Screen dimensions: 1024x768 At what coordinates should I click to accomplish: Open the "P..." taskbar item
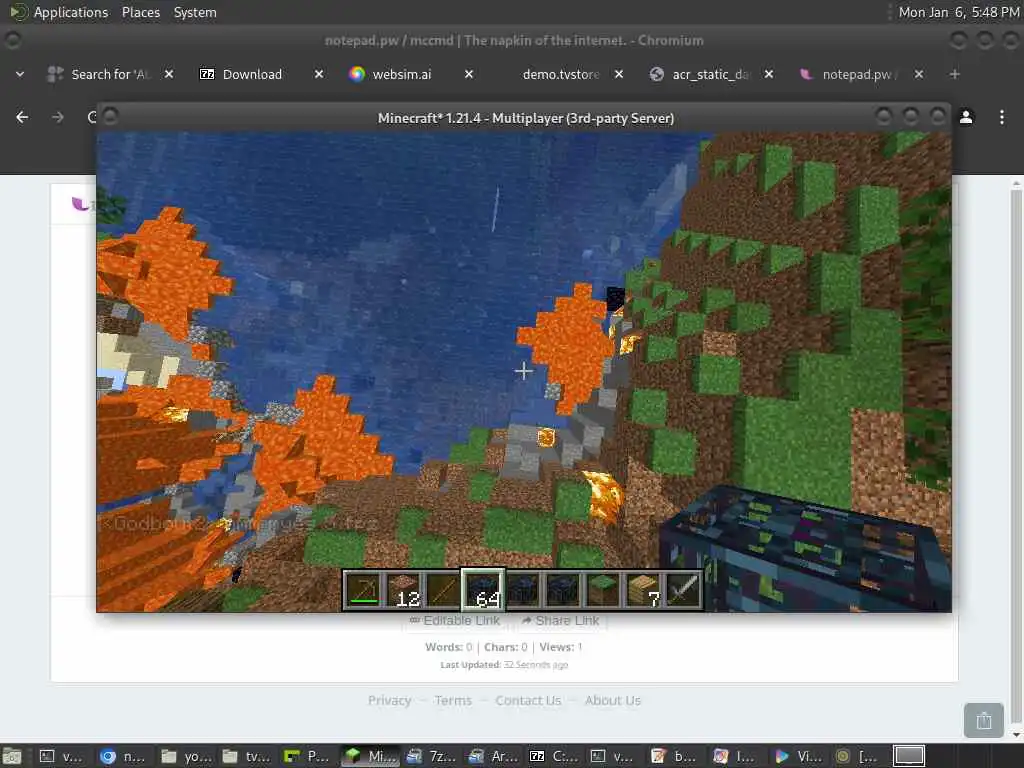click(x=307, y=756)
